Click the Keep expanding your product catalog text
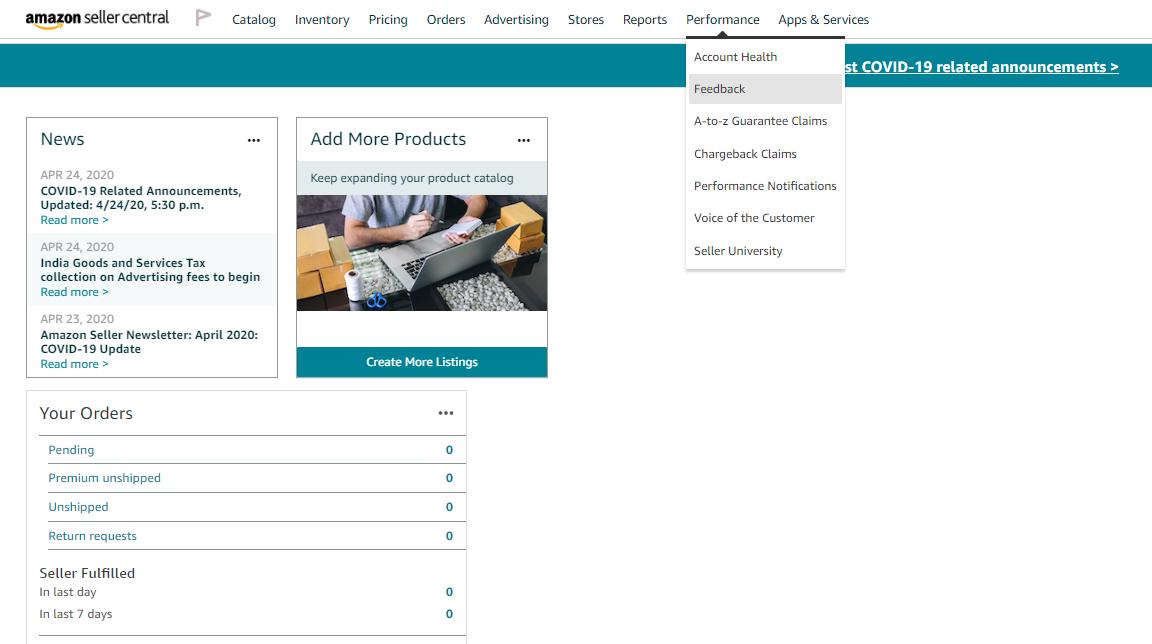The image size is (1152, 644). [411, 178]
